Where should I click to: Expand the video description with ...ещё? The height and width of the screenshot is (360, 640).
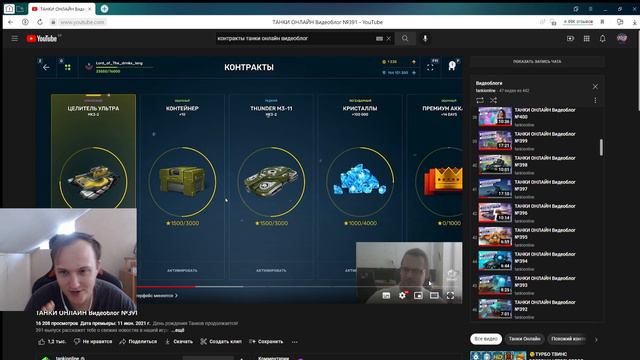[x=178, y=330]
